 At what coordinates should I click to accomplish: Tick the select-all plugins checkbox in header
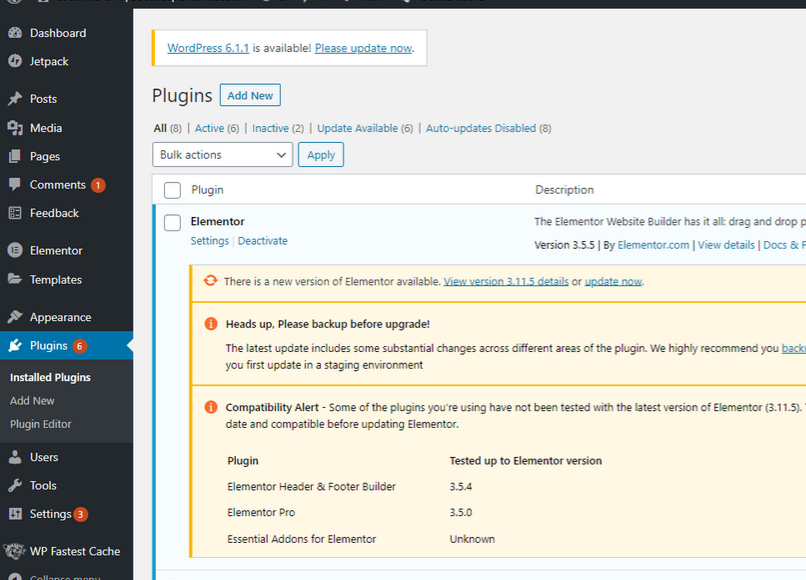[x=172, y=190]
